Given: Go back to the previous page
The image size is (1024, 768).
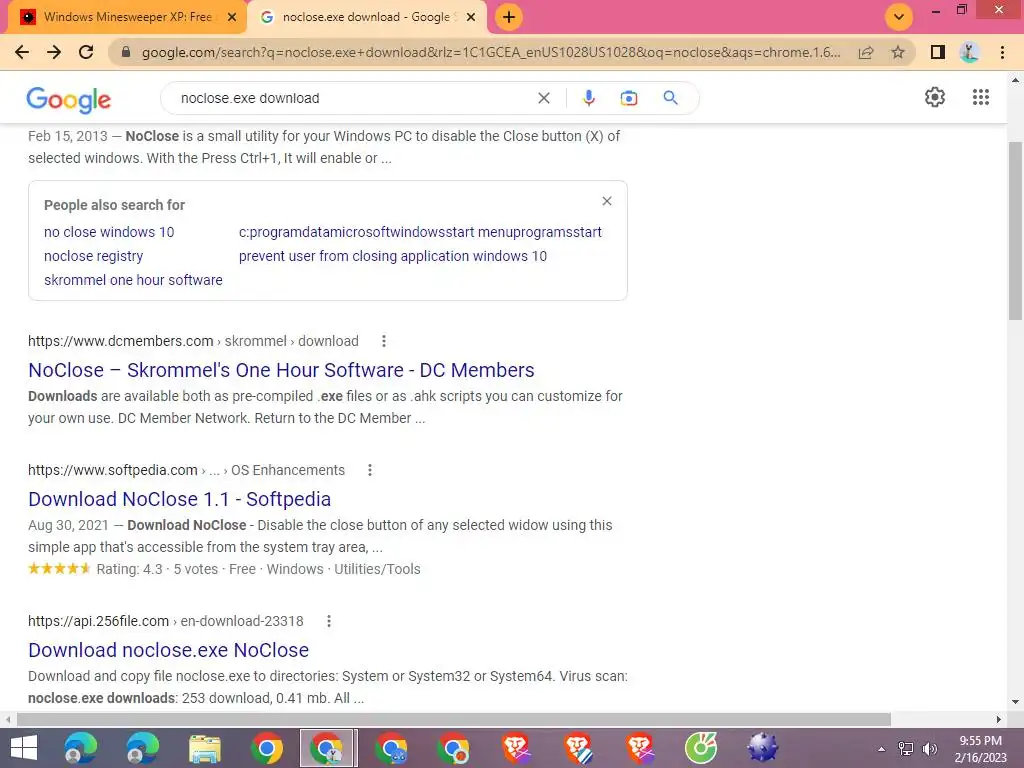Looking at the screenshot, I should tap(22, 52).
